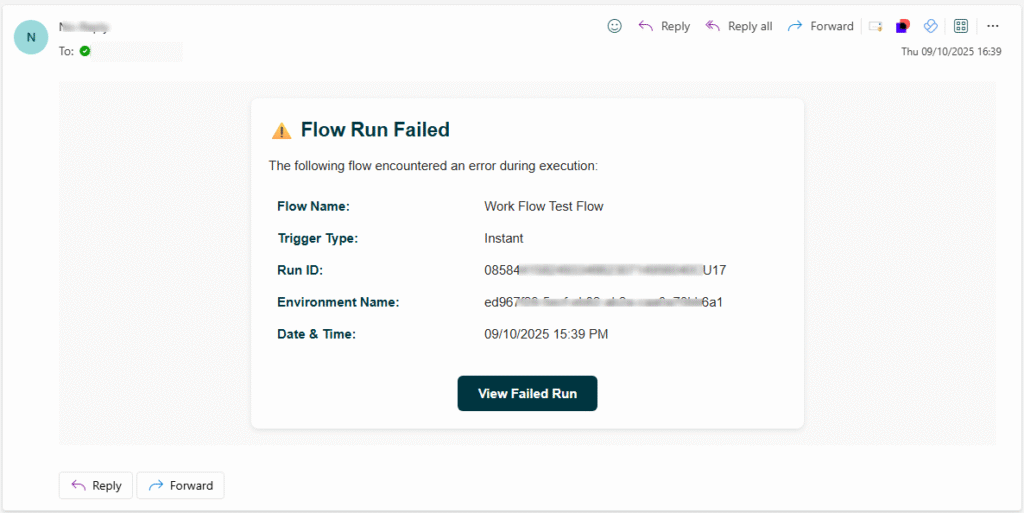Click the blue diamond add-in icon
The width and height of the screenshot is (1024, 513).
point(930,26)
